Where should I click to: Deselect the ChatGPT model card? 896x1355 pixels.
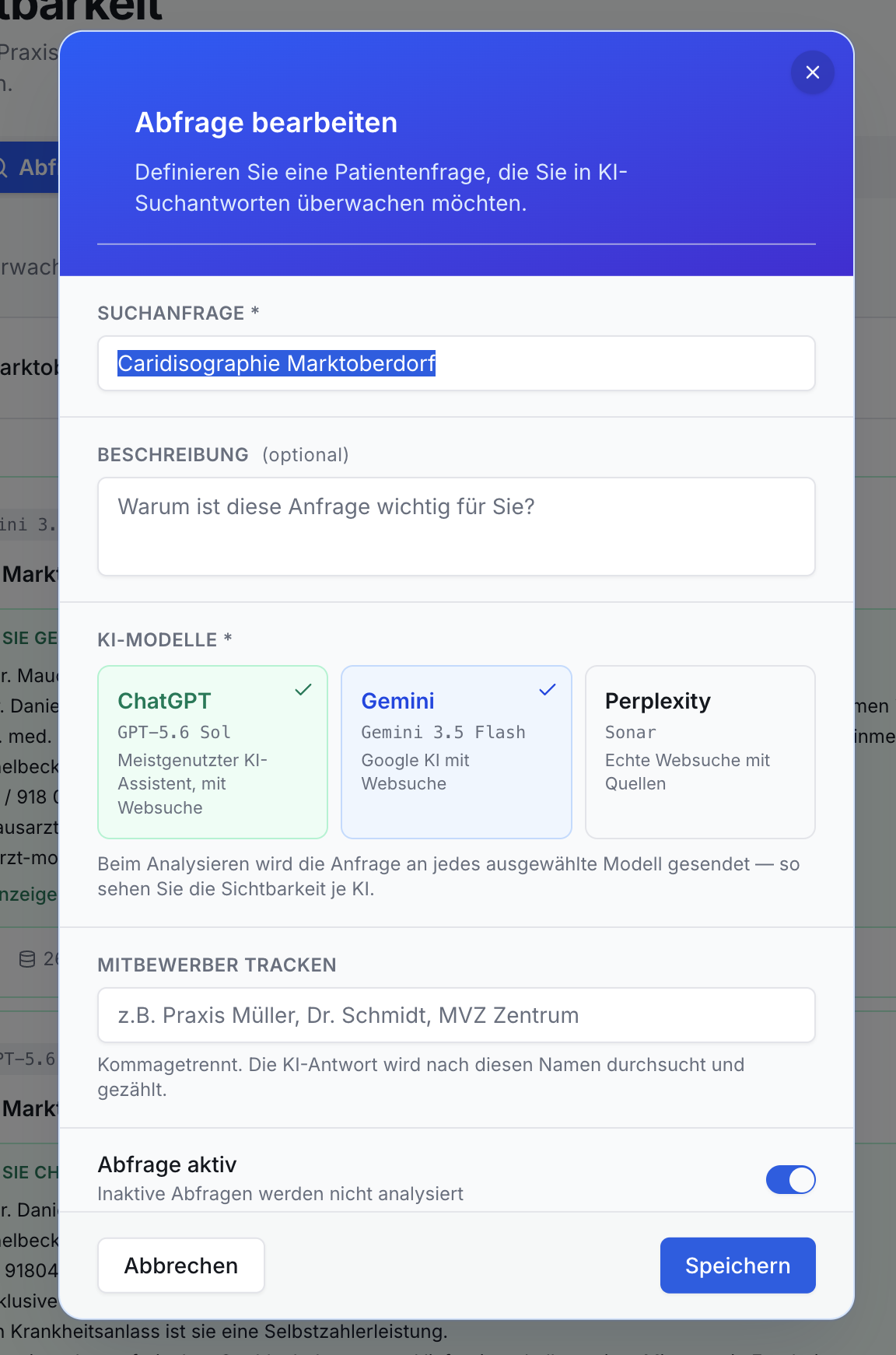[x=212, y=751]
